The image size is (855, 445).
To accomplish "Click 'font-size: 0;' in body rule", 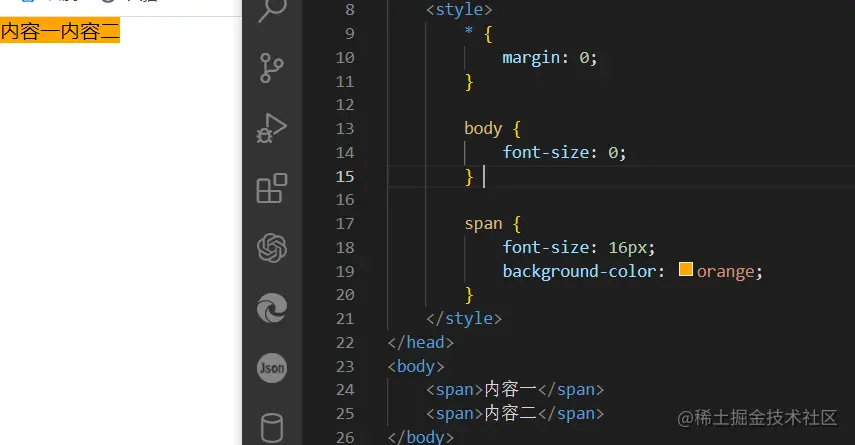I will [564, 152].
